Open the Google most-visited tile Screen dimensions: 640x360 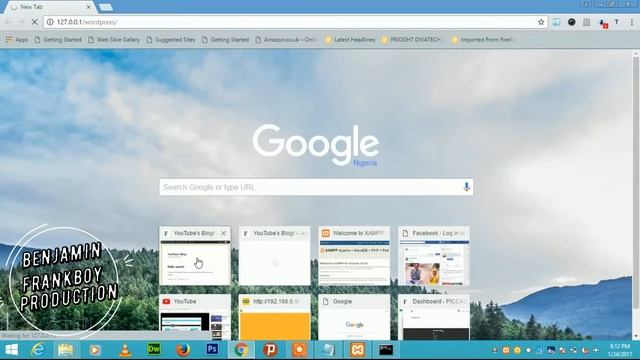click(354, 318)
